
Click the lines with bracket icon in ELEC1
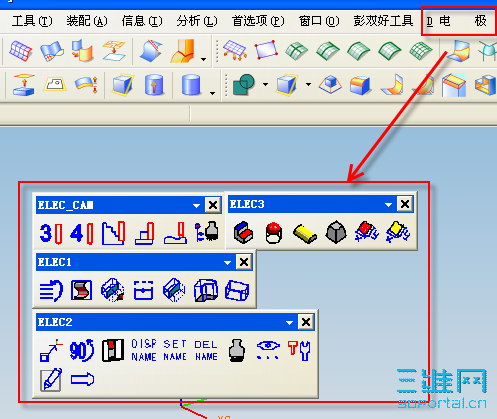click(51, 291)
